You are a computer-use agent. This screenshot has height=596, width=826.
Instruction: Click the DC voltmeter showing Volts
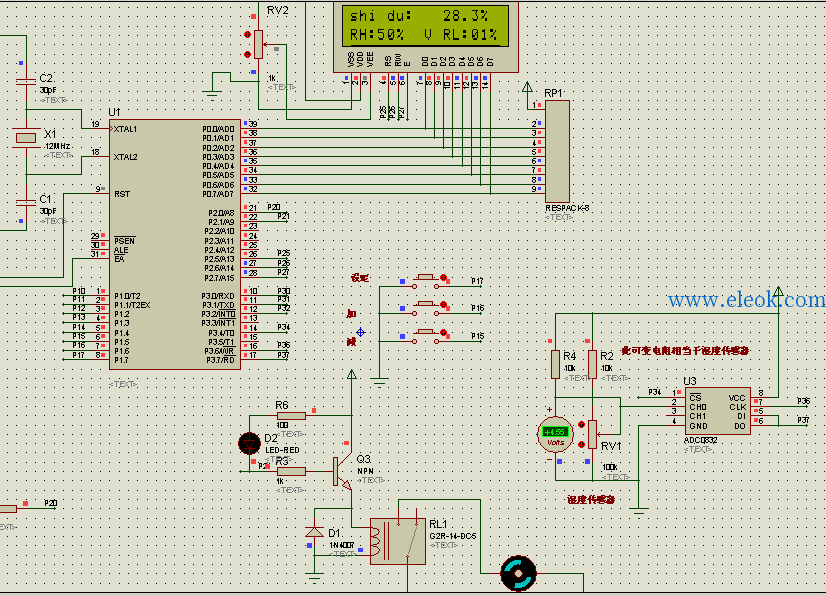pos(555,434)
